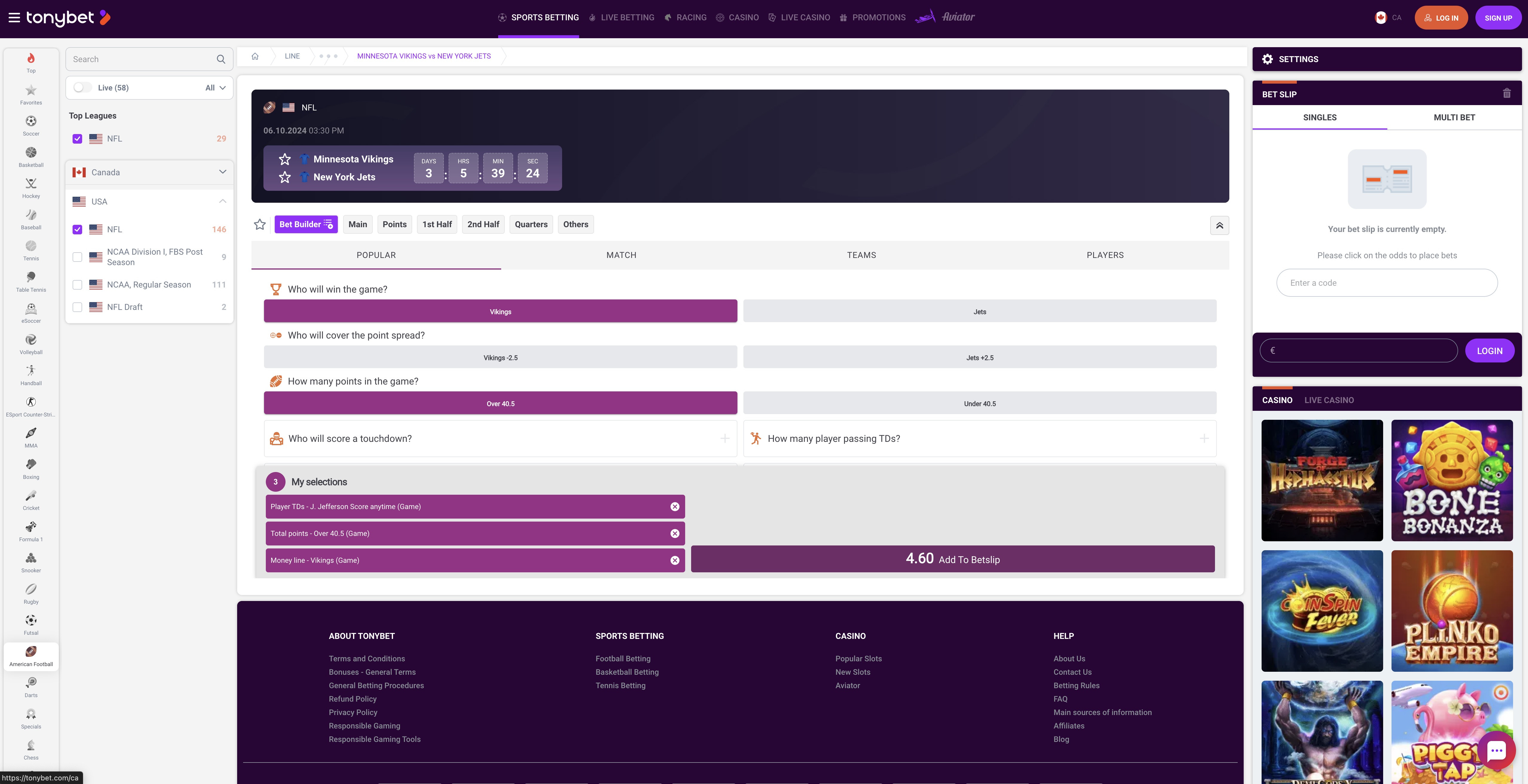The image size is (1528, 784).
Task: Click the search magnifier icon
Action: click(x=221, y=59)
